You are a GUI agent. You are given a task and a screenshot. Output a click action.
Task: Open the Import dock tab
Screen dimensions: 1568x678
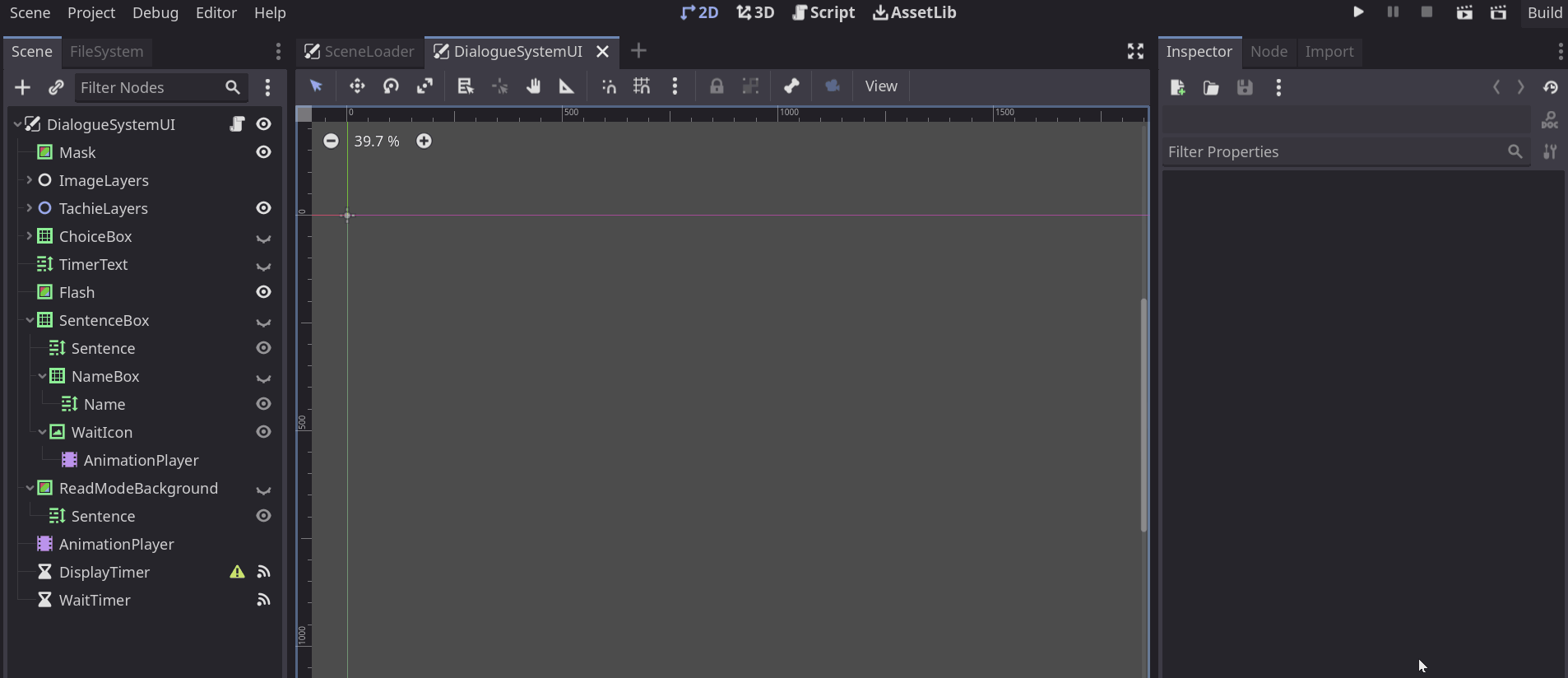[x=1329, y=52]
